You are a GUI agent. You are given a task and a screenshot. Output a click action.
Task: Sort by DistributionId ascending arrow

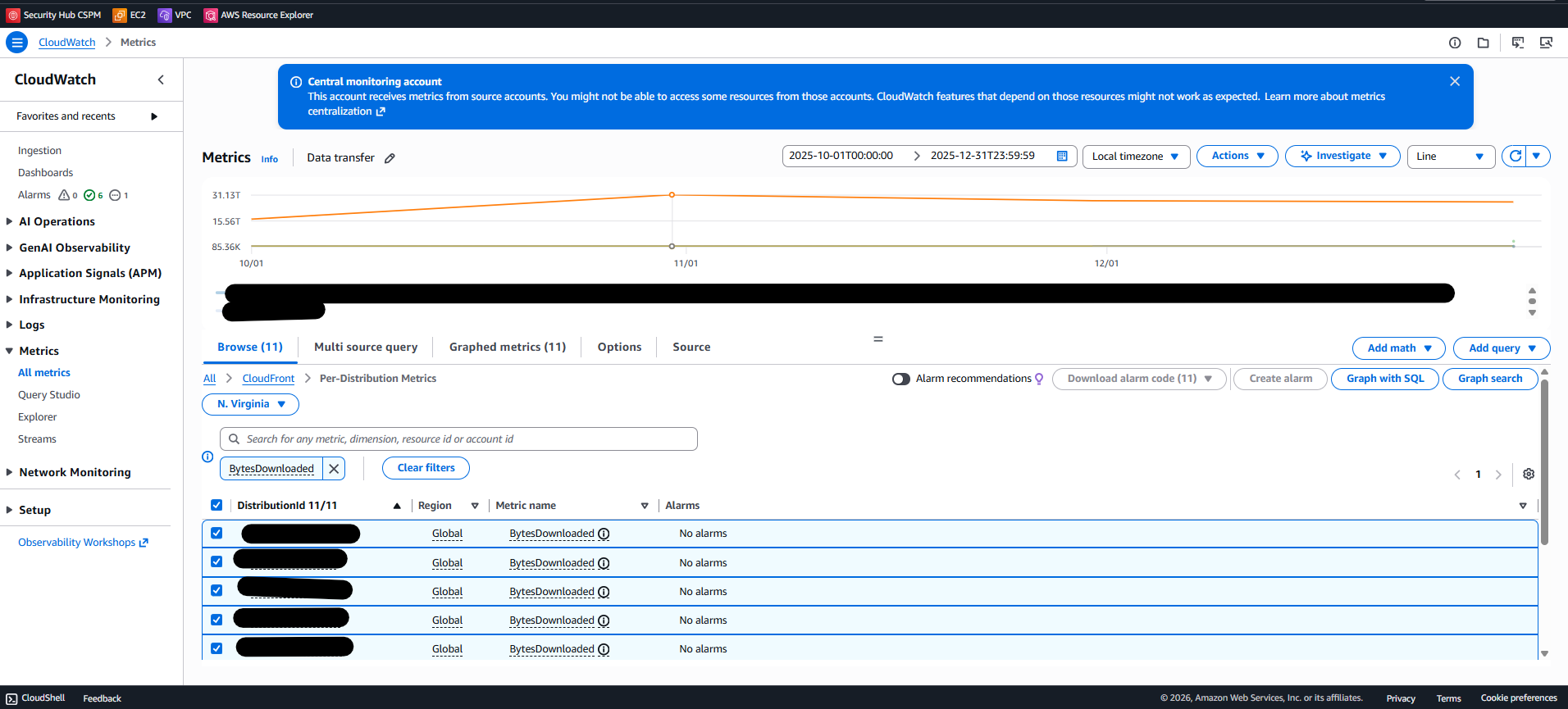tap(397, 506)
